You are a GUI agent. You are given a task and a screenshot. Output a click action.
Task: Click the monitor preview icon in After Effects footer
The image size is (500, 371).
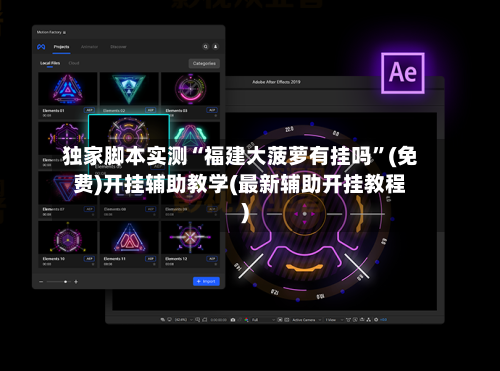169,320
